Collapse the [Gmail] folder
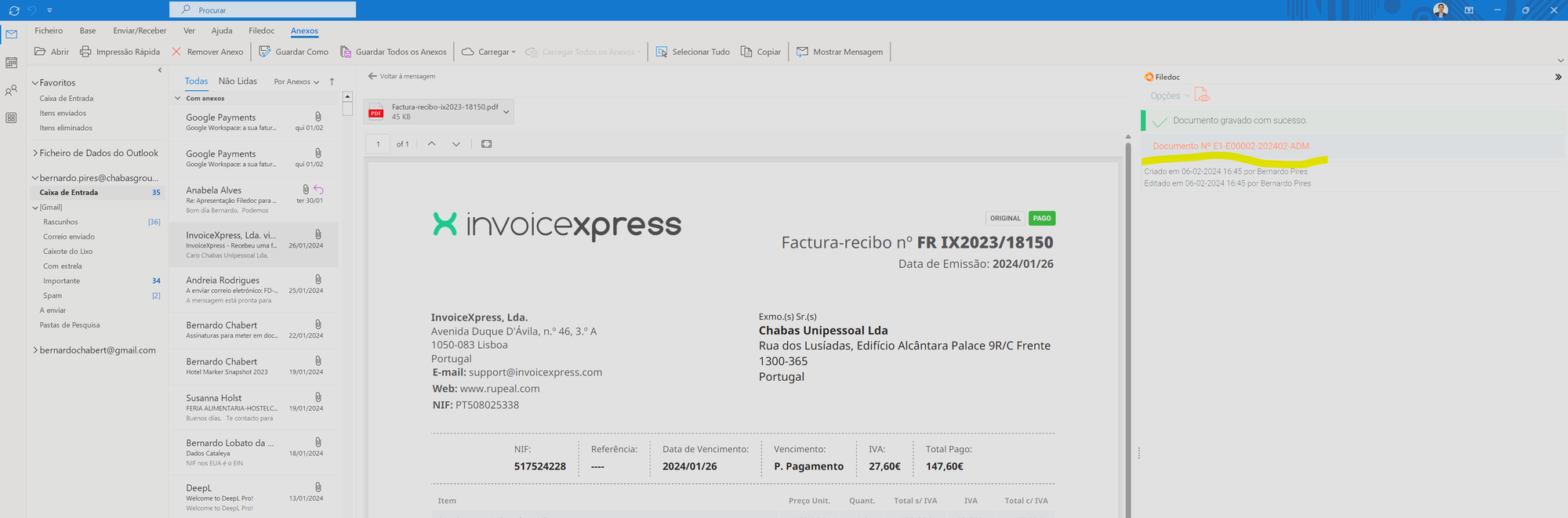Screen dimensions: 1568x518 (x=35, y=208)
